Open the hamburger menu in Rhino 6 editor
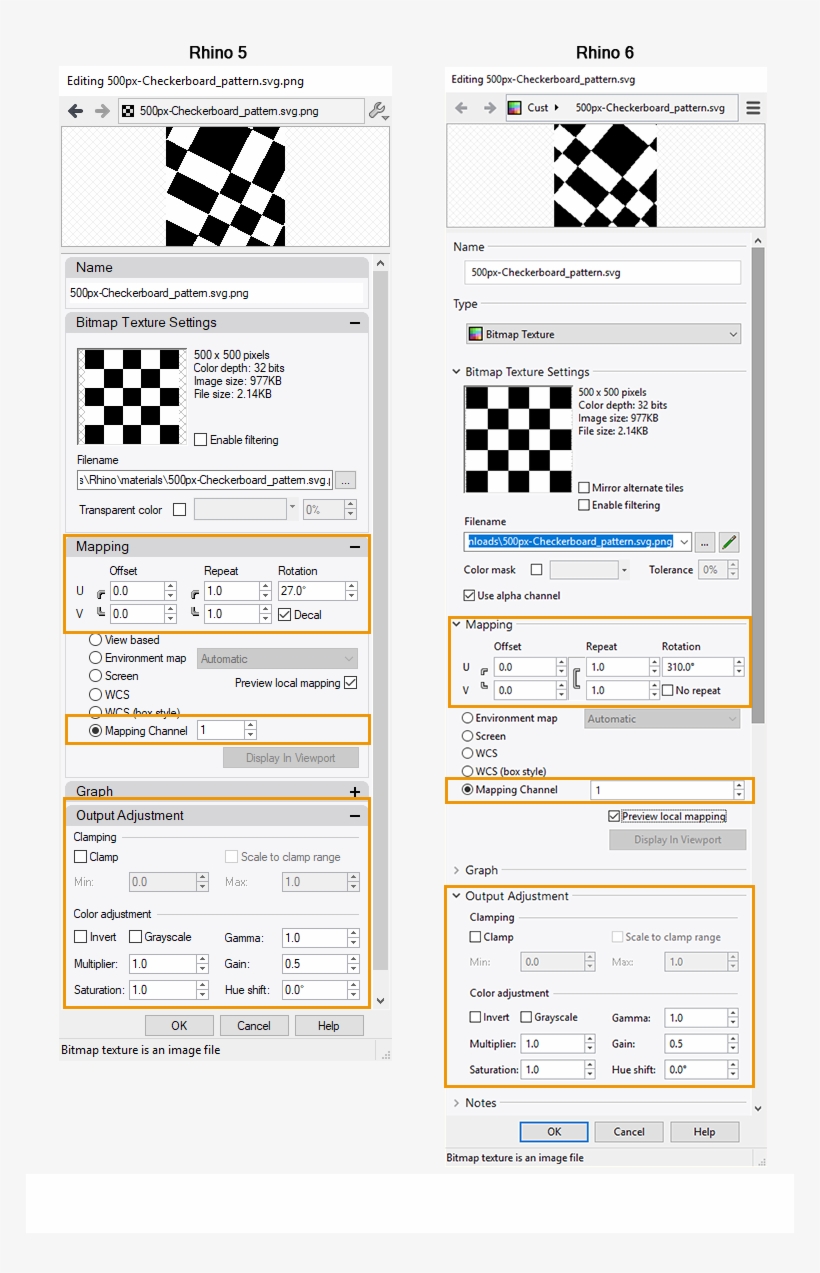Viewport: 820px width, 1273px height. (x=753, y=107)
